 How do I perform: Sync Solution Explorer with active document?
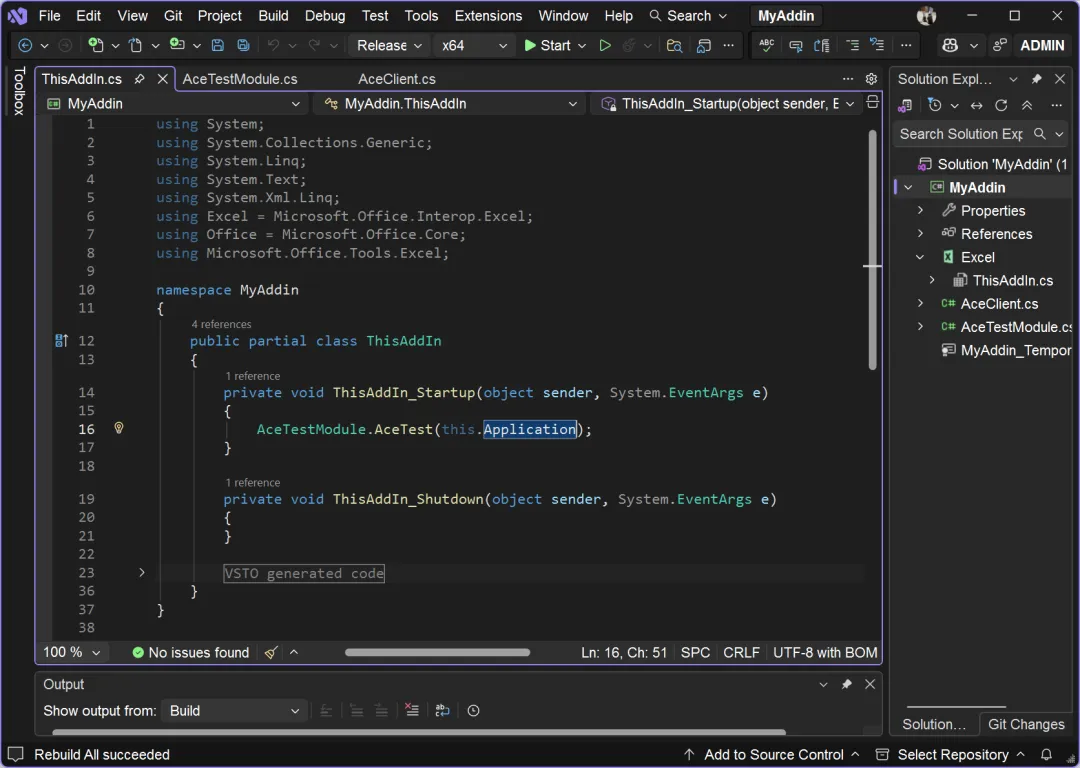tap(976, 106)
